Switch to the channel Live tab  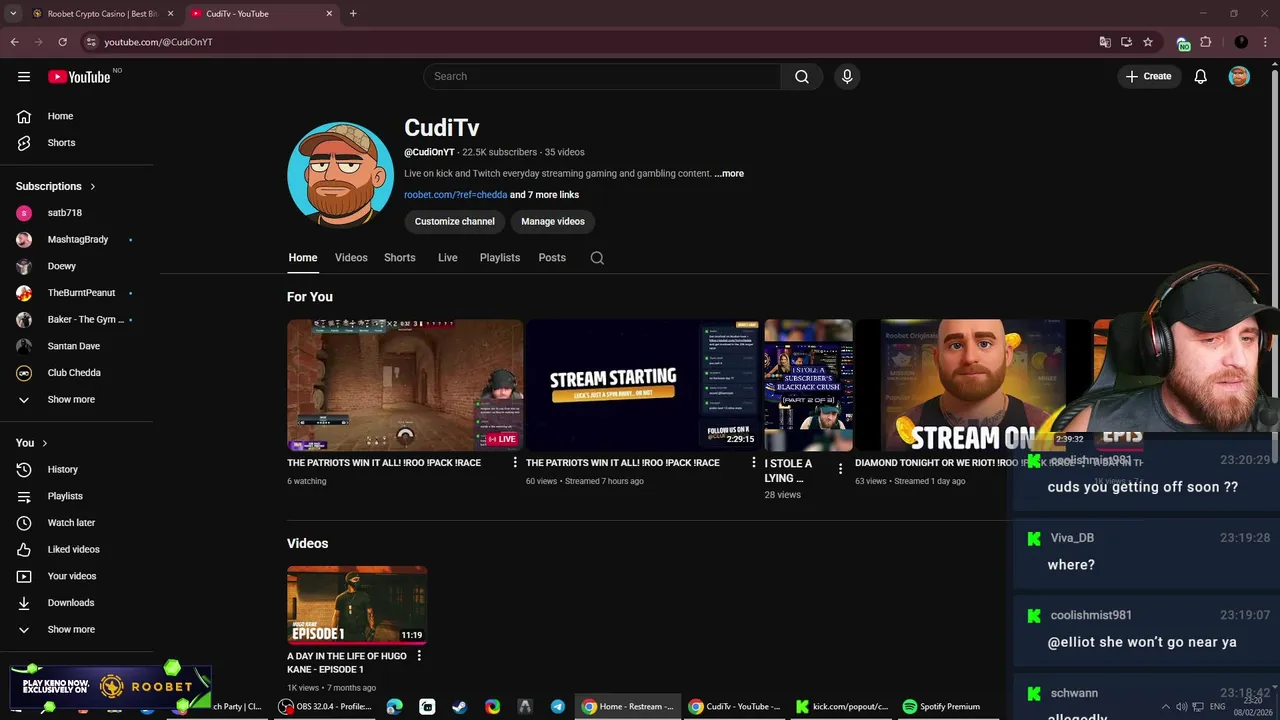448,258
